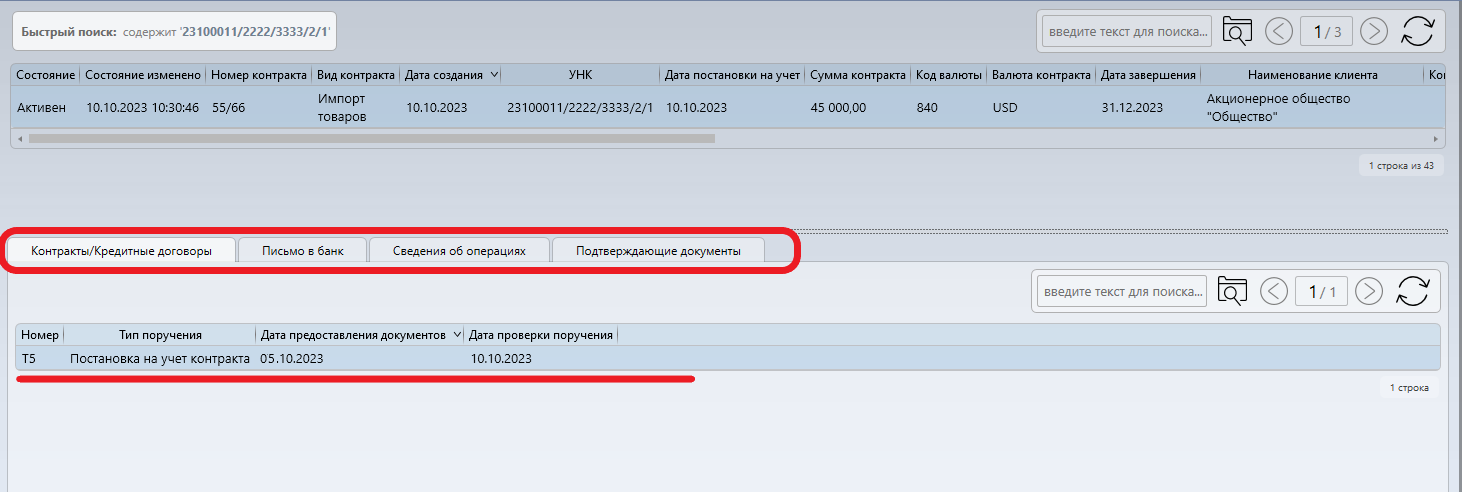Click the lower panel search input field

click(x=1122, y=292)
